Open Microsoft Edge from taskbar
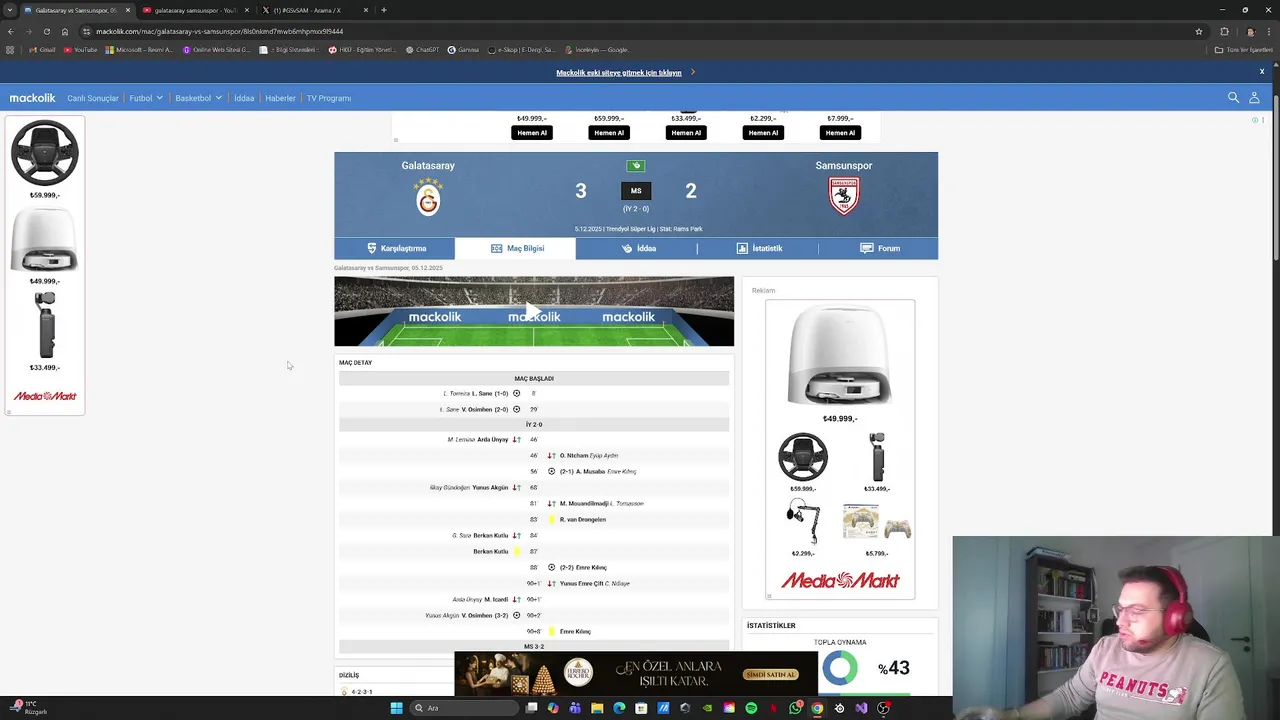 click(x=619, y=708)
